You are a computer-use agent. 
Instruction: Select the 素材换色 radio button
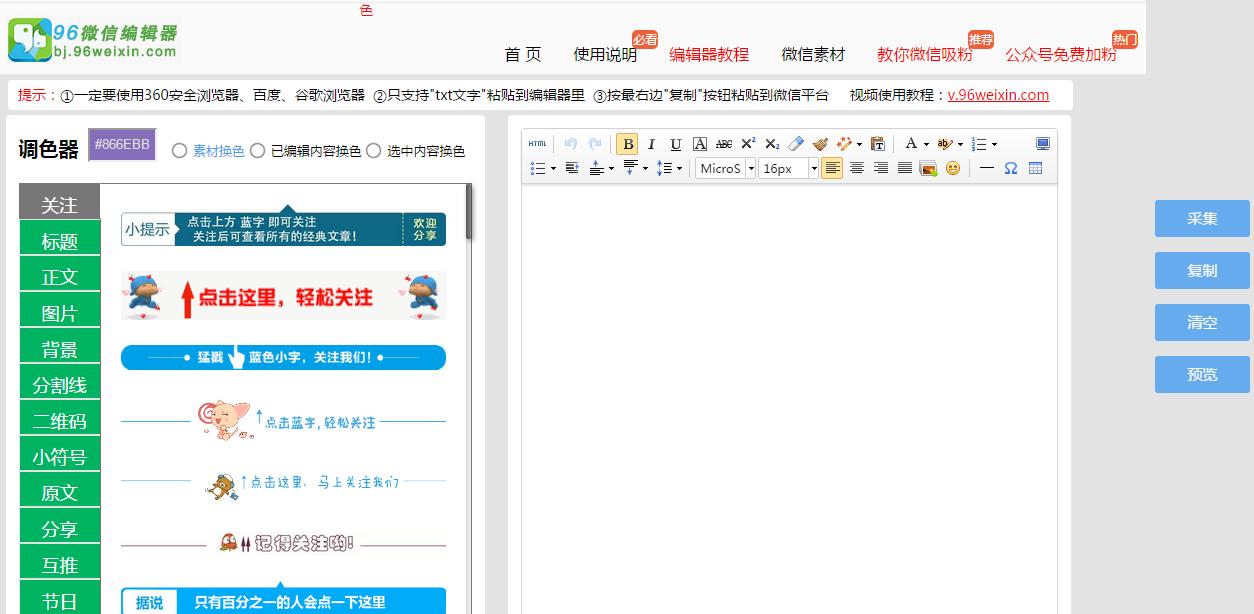pos(179,151)
